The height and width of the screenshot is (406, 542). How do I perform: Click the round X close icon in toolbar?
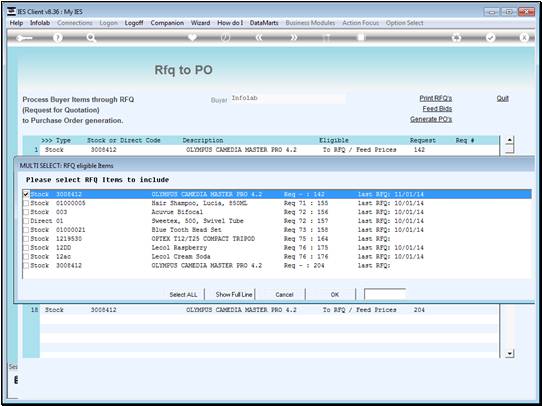coord(524,38)
